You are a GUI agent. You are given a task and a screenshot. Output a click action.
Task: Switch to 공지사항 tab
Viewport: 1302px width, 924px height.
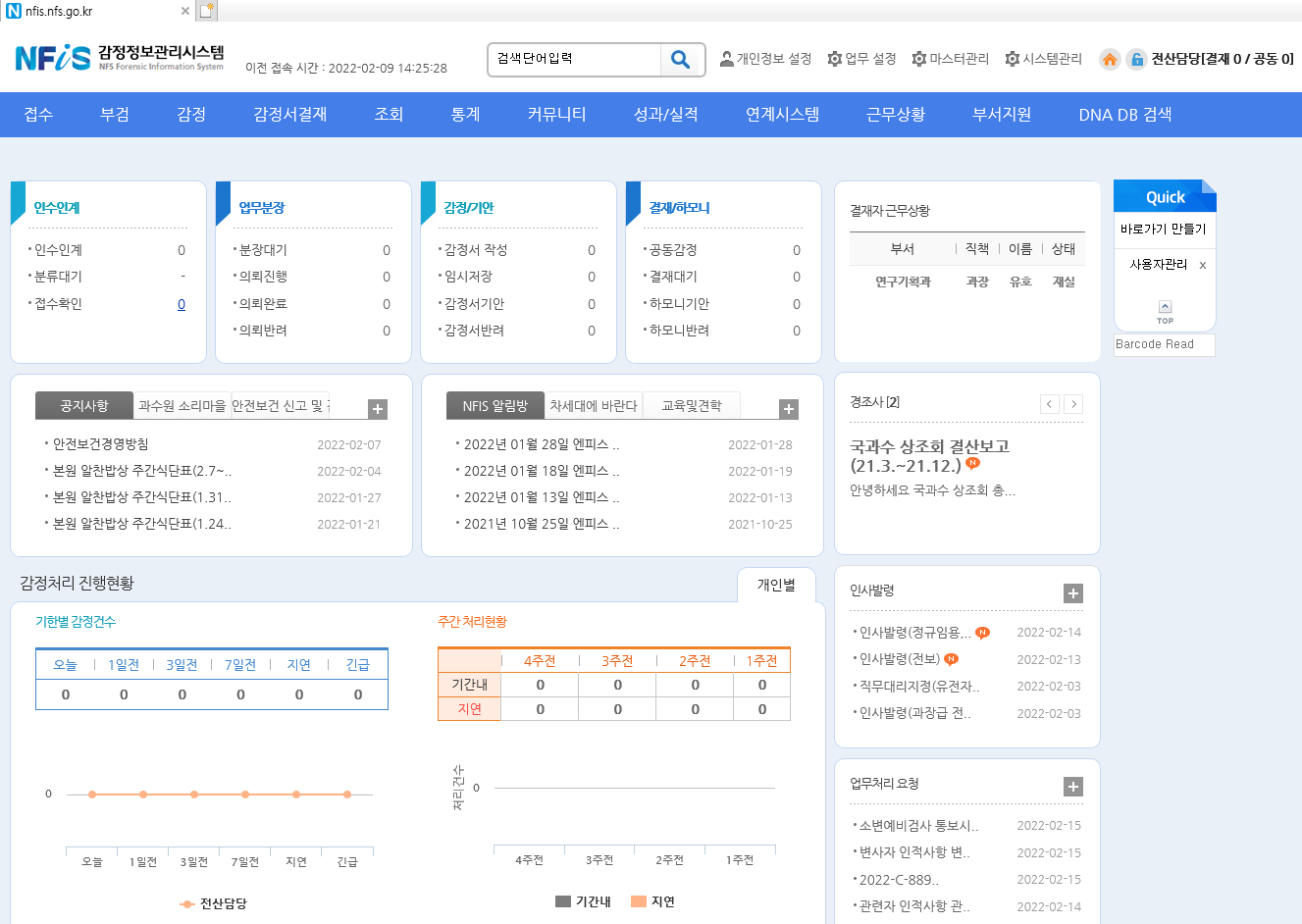[x=83, y=405]
